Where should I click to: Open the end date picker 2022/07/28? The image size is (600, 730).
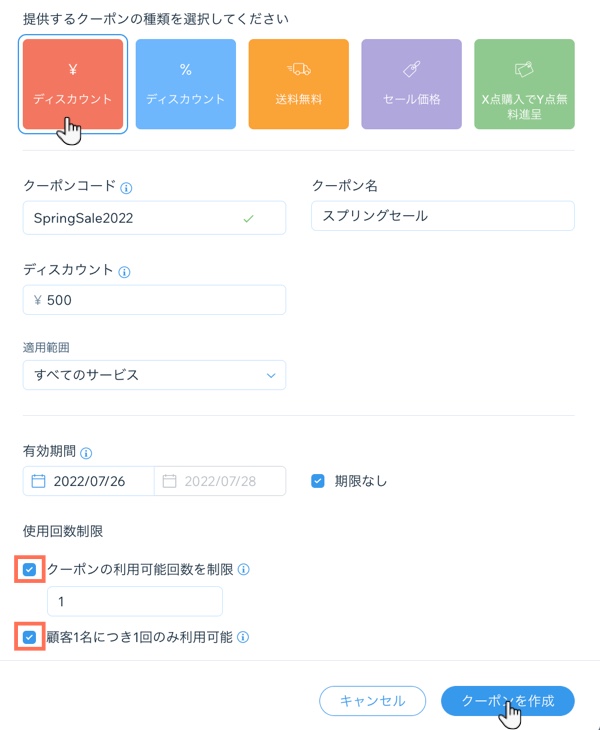pos(220,481)
